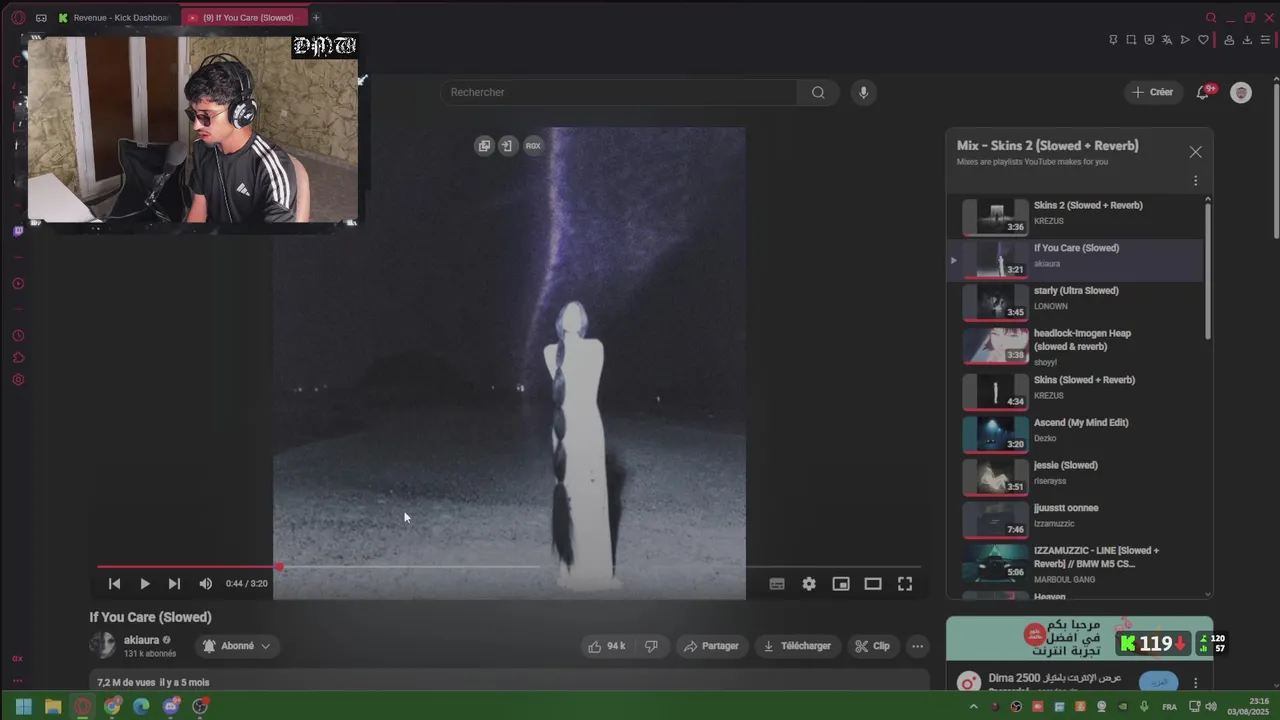Image resolution: width=1280 pixels, height=720 pixels.
Task: Open browser profile icon in toolbar
Action: tap(1229, 40)
